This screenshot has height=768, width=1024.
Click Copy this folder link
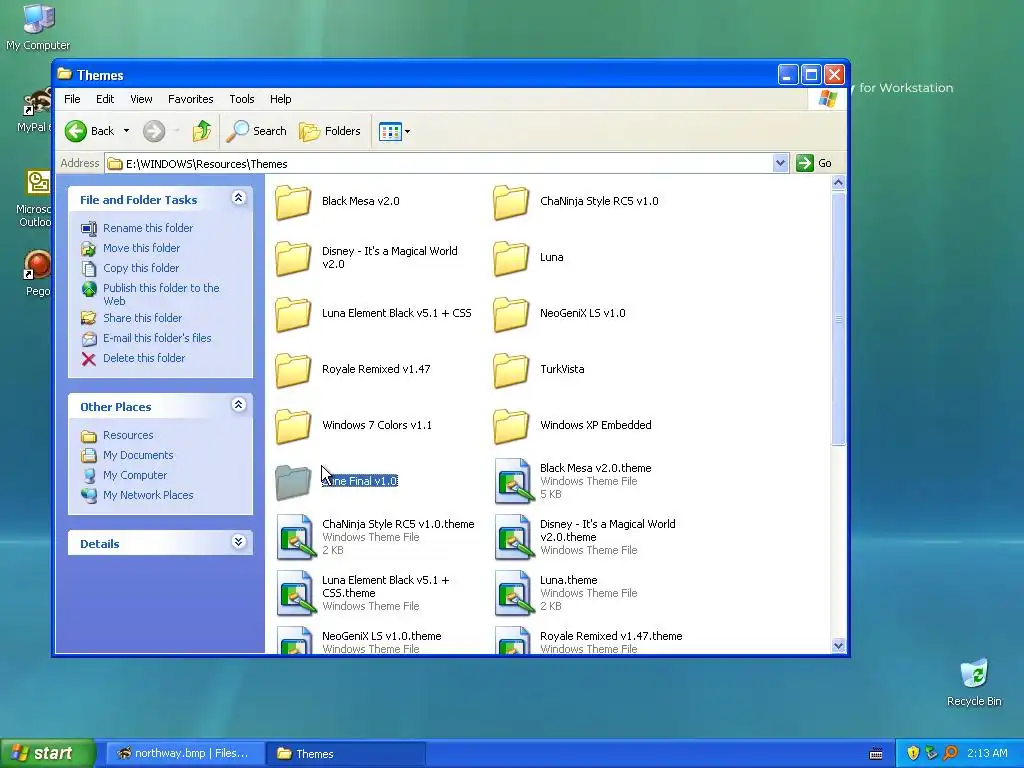(x=141, y=268)
